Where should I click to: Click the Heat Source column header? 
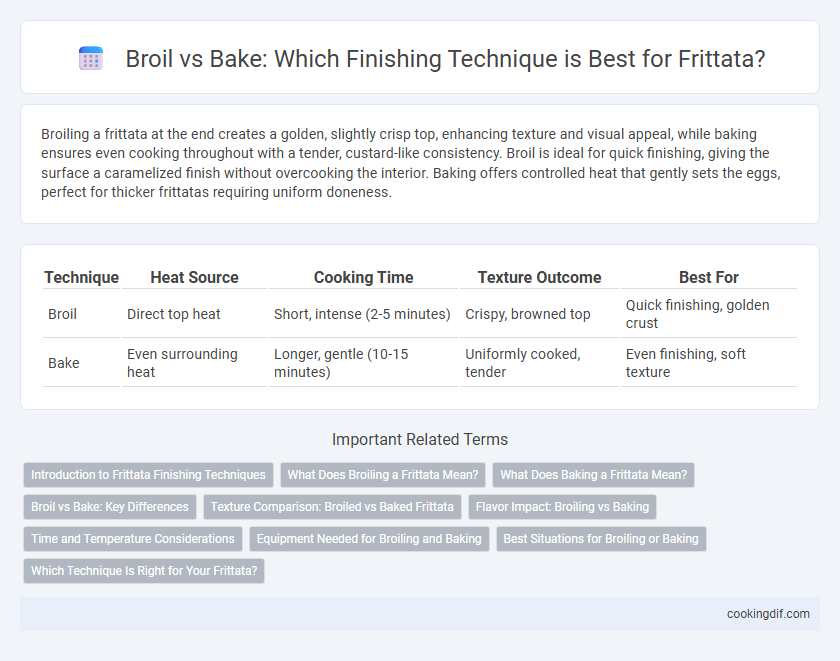coord(194,277)
